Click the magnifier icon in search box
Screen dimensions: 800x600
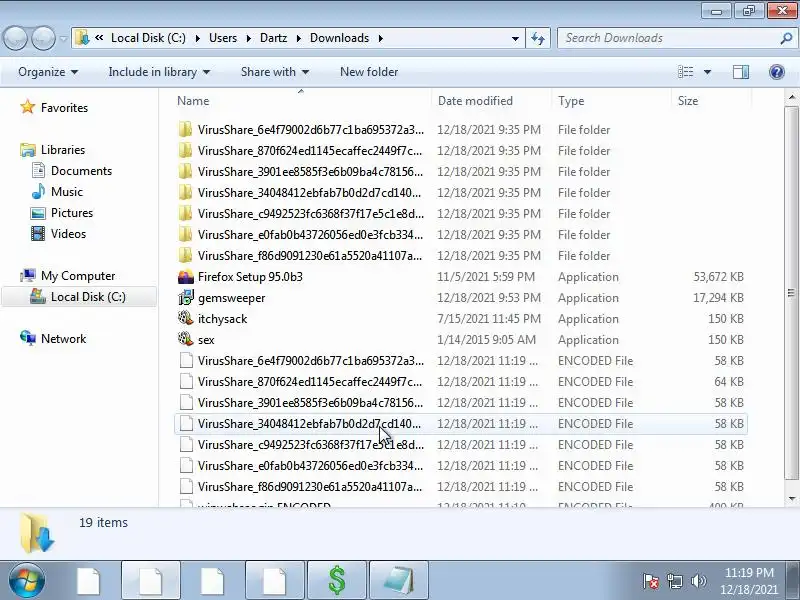(786, 38)
